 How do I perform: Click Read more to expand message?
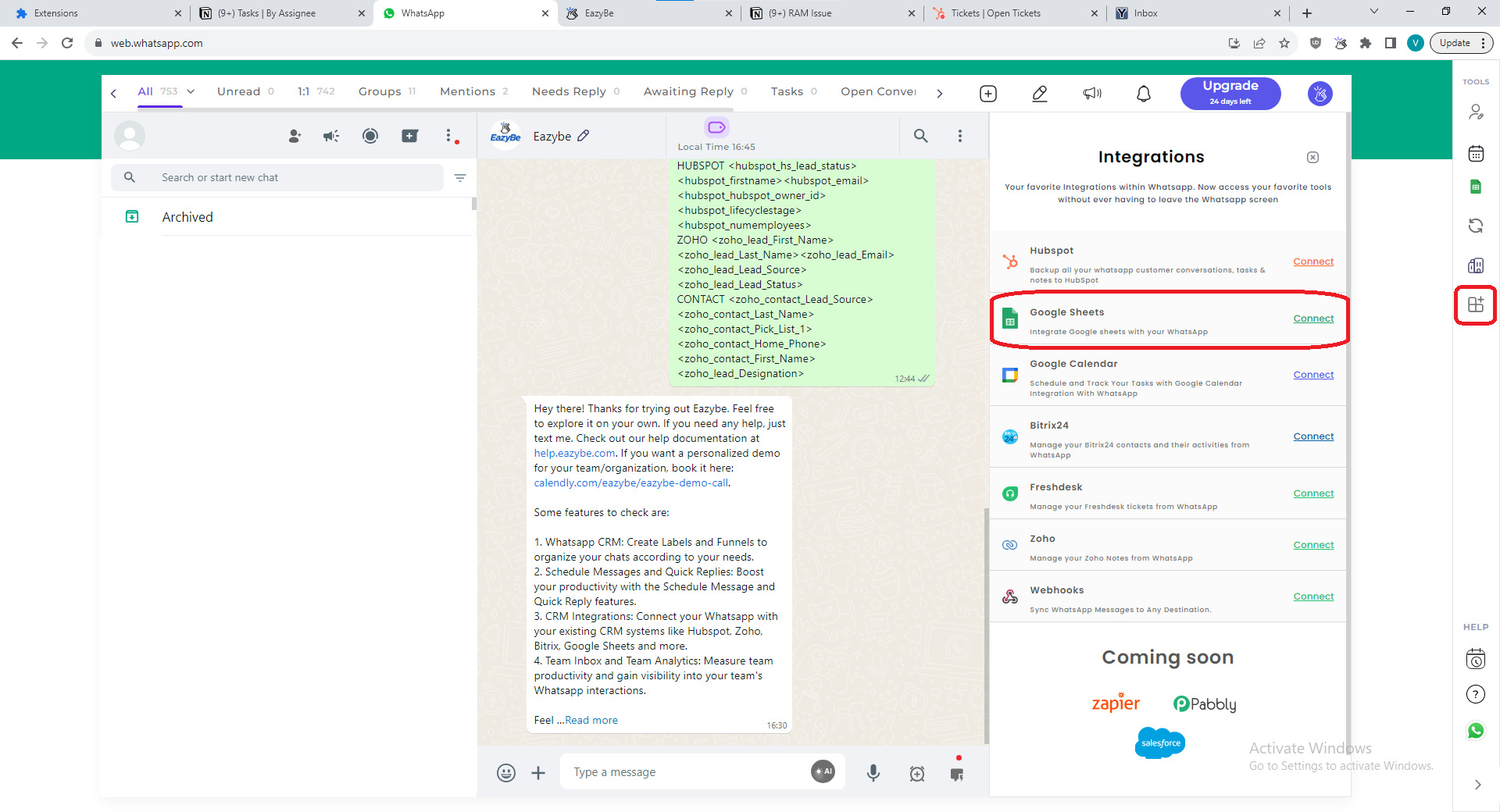pos(591,721)
